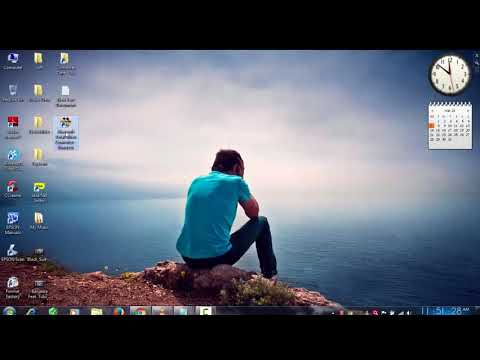Open Internet Explorer from the taskbar
480x360 pixels.
tap(32, 311)
